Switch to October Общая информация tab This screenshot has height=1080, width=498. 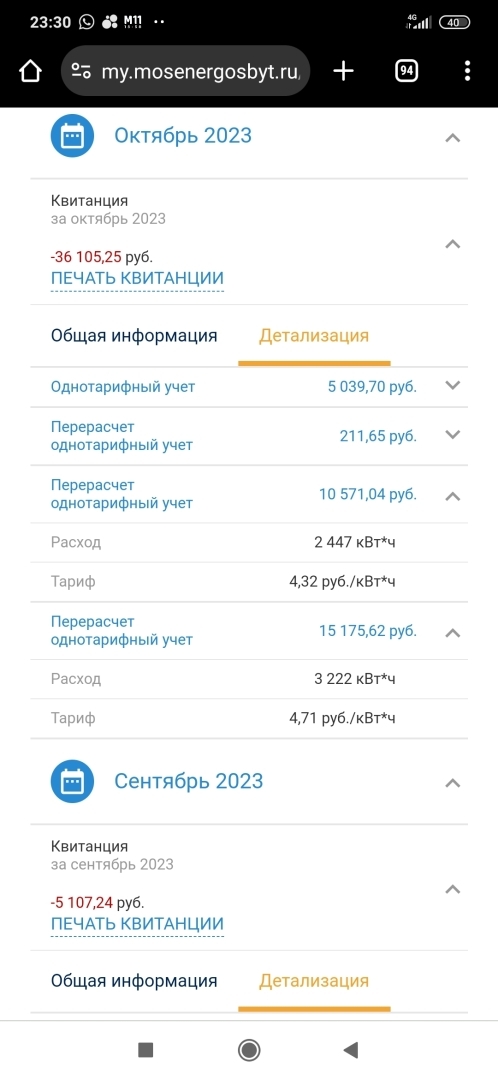click(134, 335)
